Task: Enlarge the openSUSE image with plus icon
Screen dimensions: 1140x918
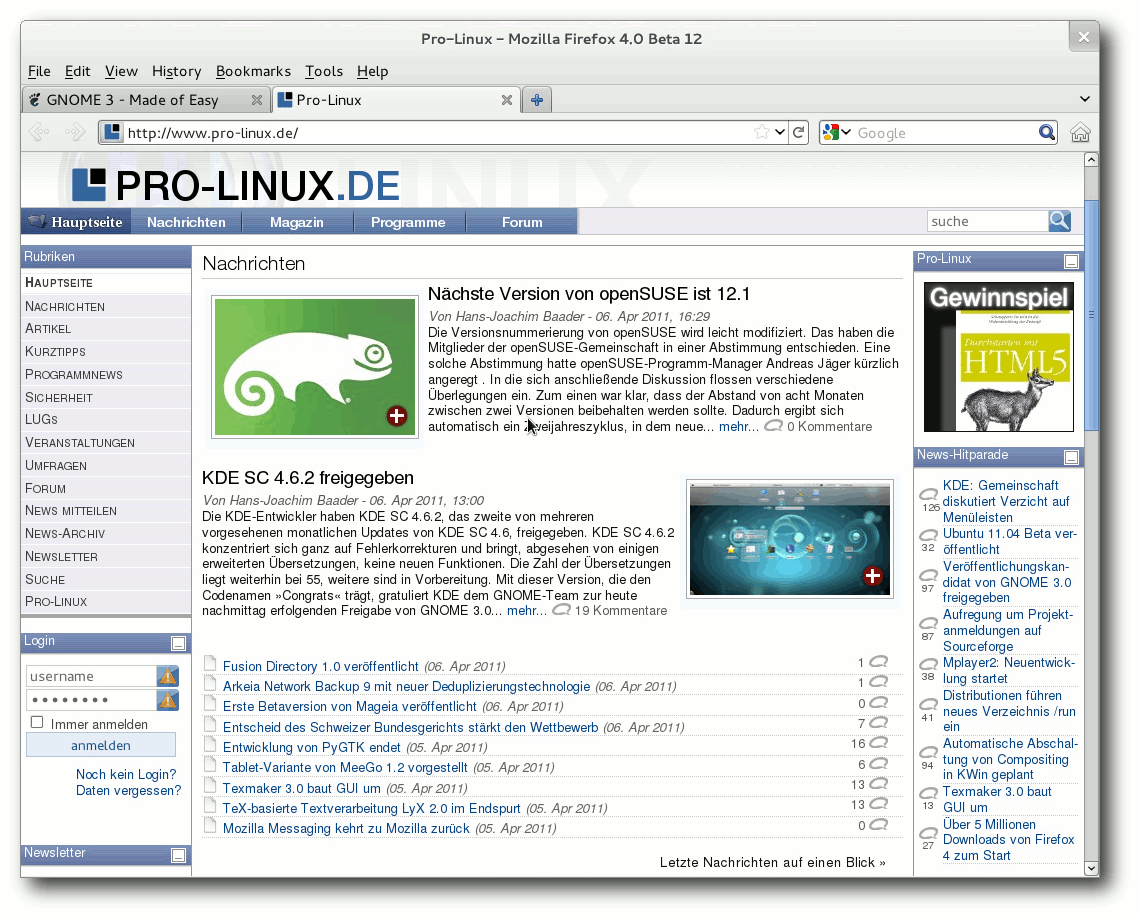Action: tap(396, 416)
